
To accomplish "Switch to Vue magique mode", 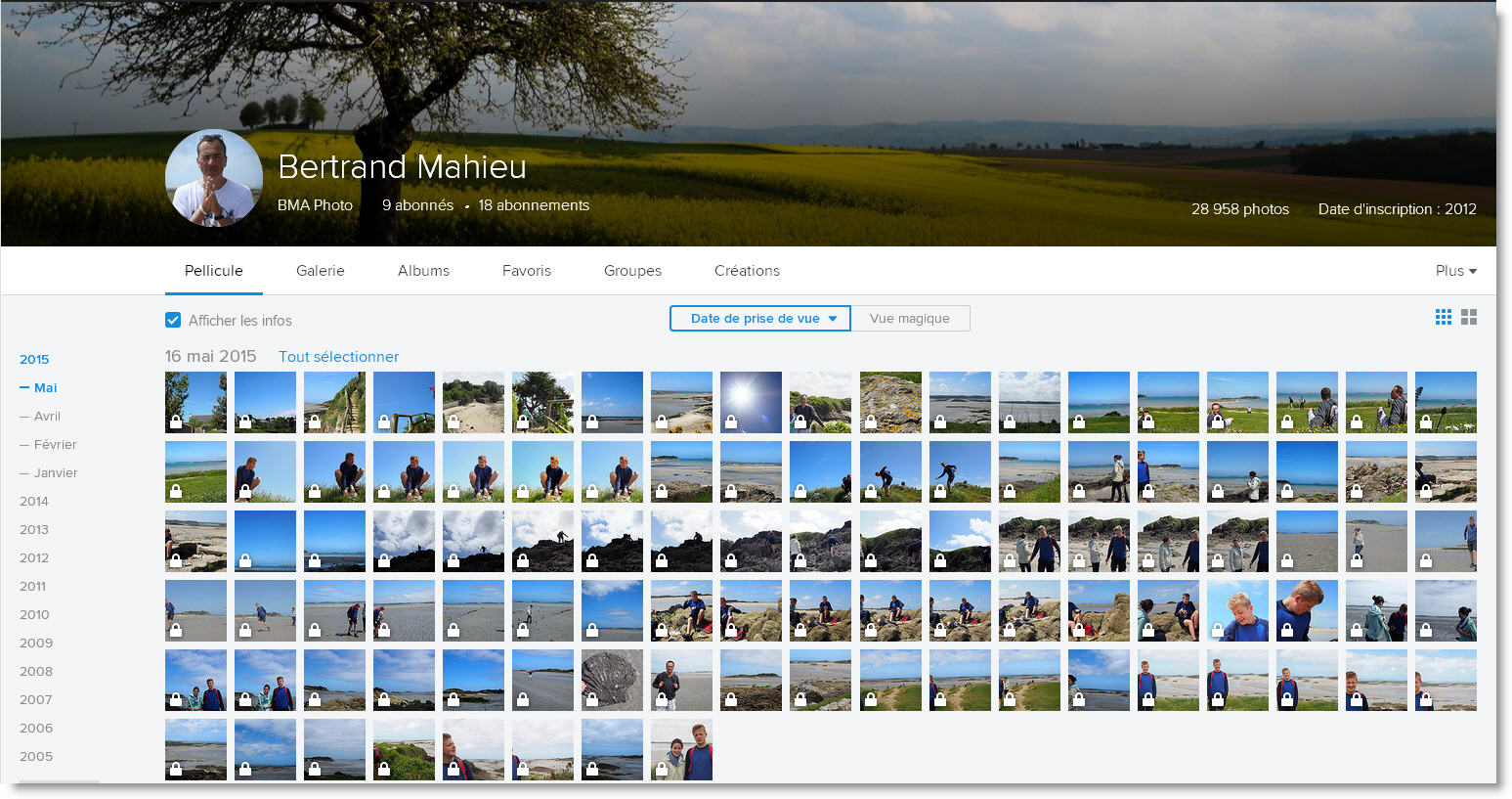I will [x=909, y=319].
